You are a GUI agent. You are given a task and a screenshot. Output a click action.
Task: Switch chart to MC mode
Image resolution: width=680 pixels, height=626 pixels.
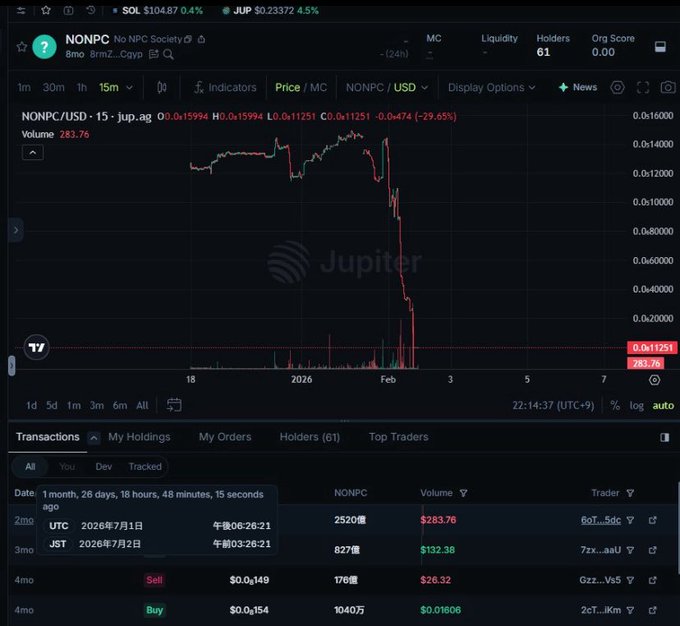(319, 88)
